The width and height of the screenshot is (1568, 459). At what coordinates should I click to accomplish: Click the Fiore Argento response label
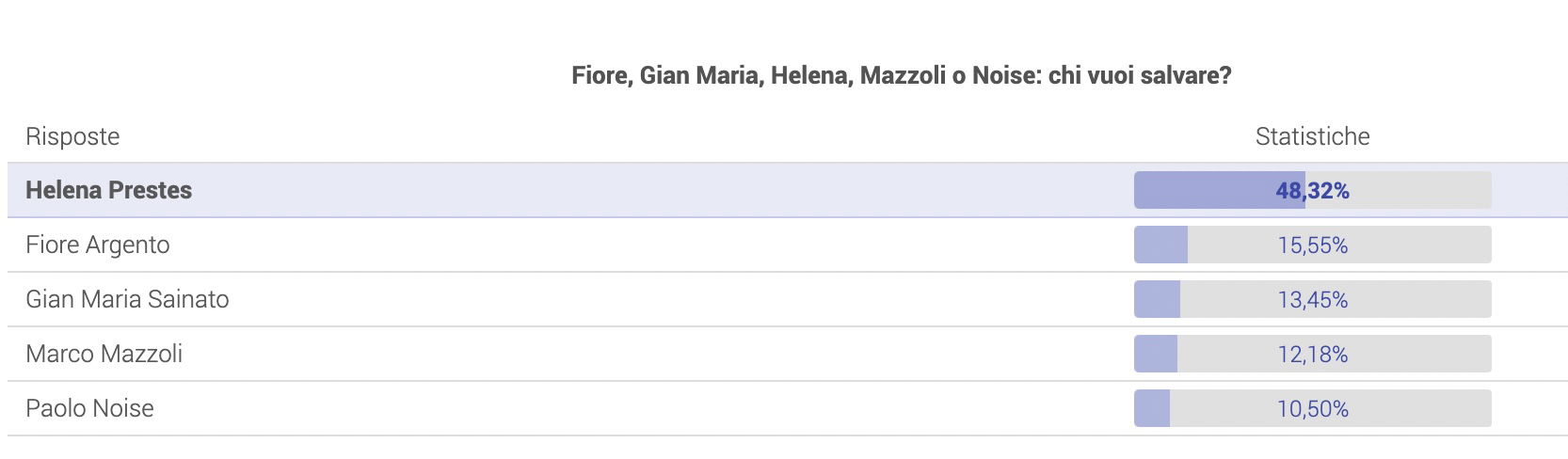pos(98,245)
